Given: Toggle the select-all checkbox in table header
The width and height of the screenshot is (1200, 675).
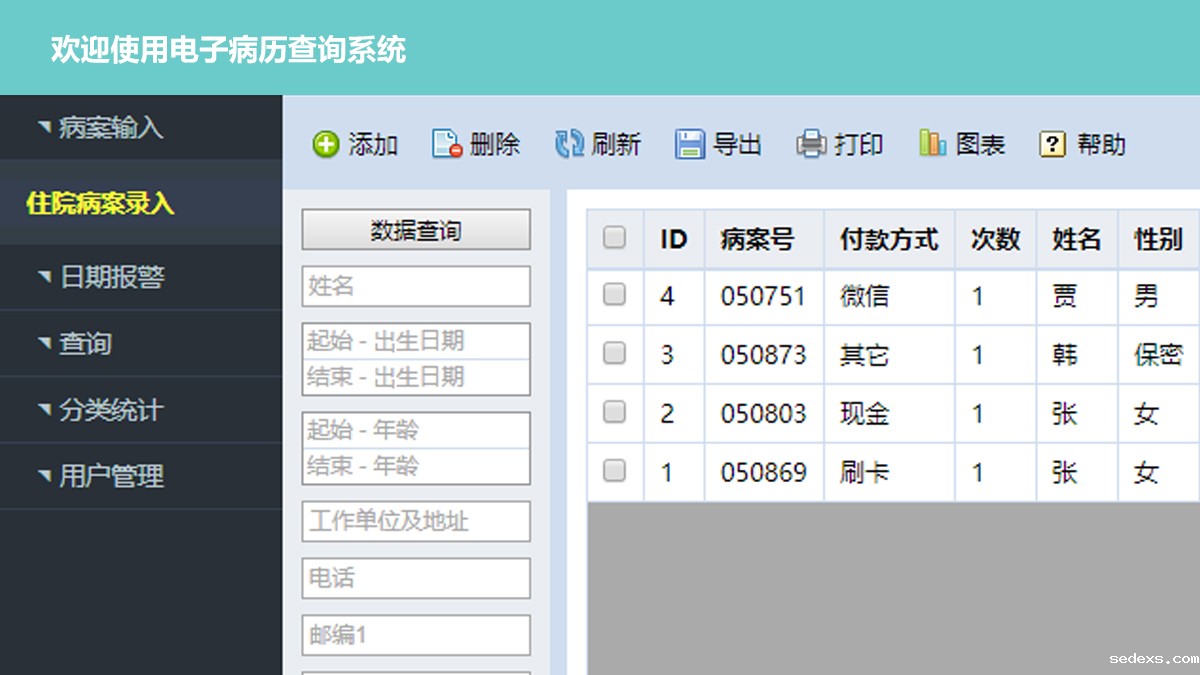Looking at the screenshot, I should tap(614, 238).
